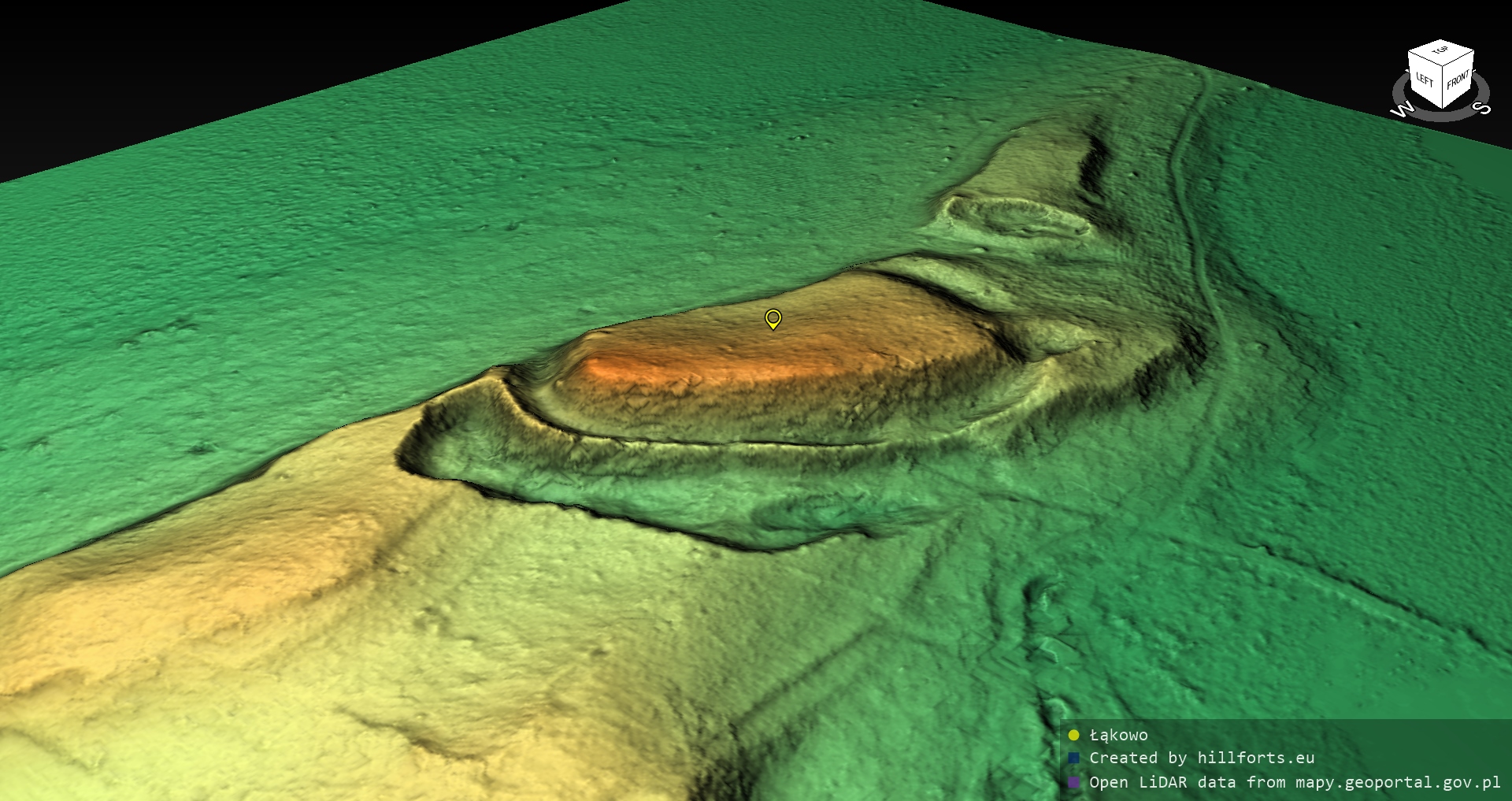The image size is (1512, 801).
Task: Select the Łąkowo legend label
Action: pos(1118,736)
